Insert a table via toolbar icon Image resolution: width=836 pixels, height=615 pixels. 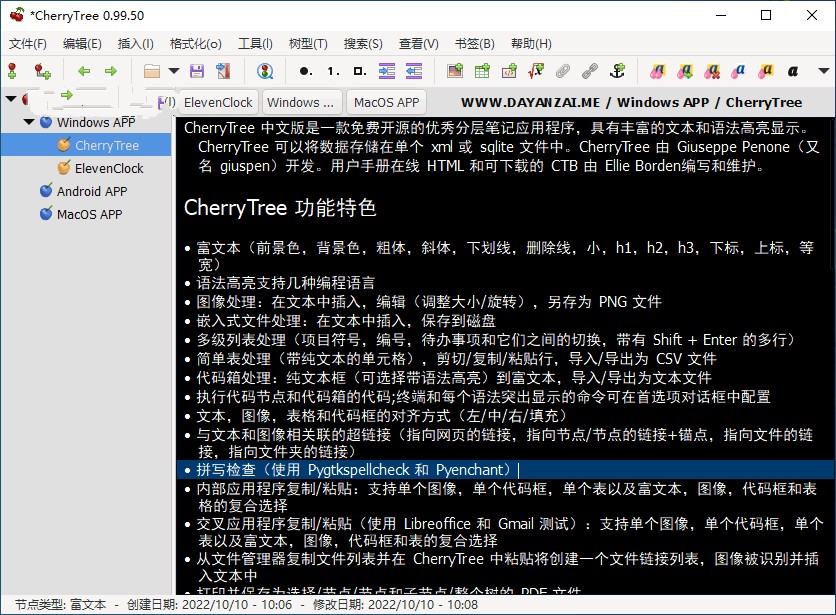pos(482,70)
